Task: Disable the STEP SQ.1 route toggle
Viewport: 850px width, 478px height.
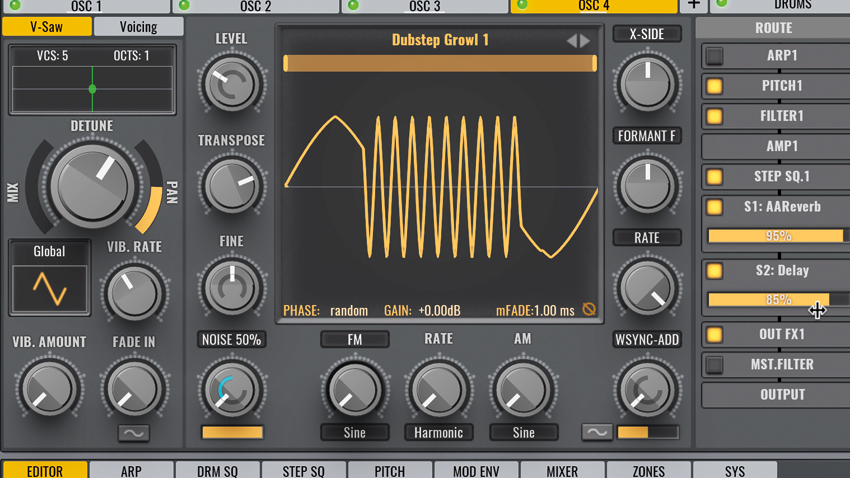Action: pos(714,177)
